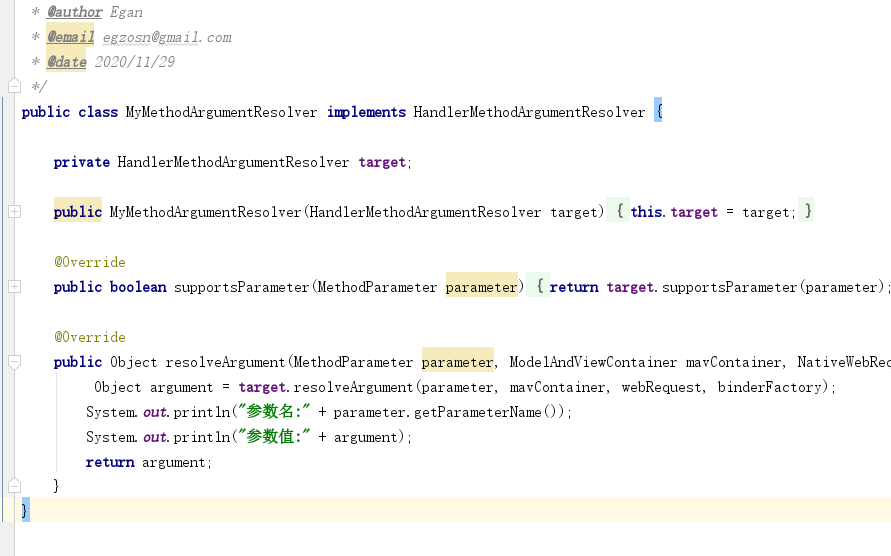Click 'this' keyword in the constructor body
Screen dimensions: 891x556
pyautogui.click(x=647, y=211)
